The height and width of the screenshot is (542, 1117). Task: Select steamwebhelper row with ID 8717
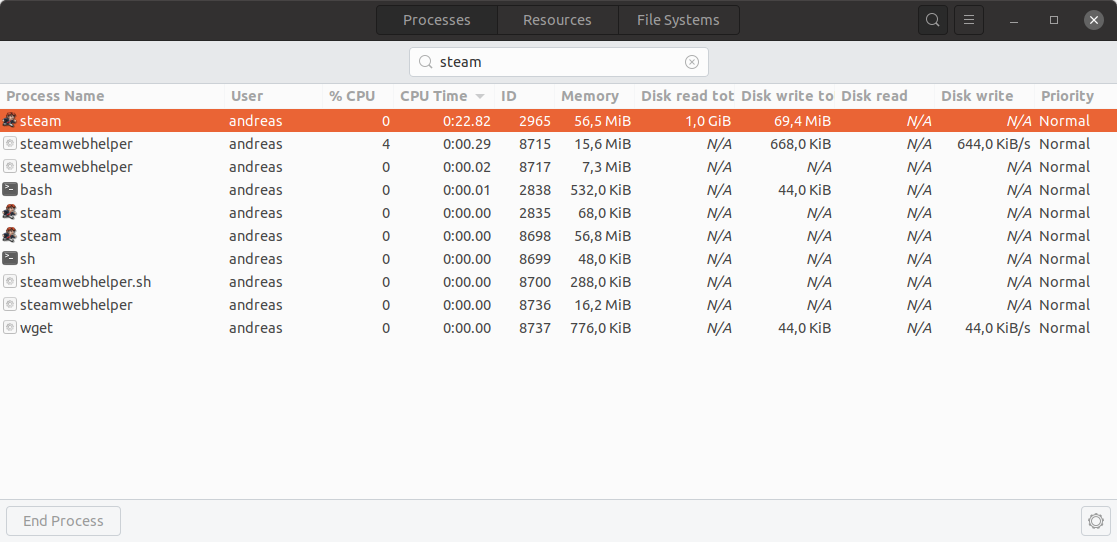558,167
